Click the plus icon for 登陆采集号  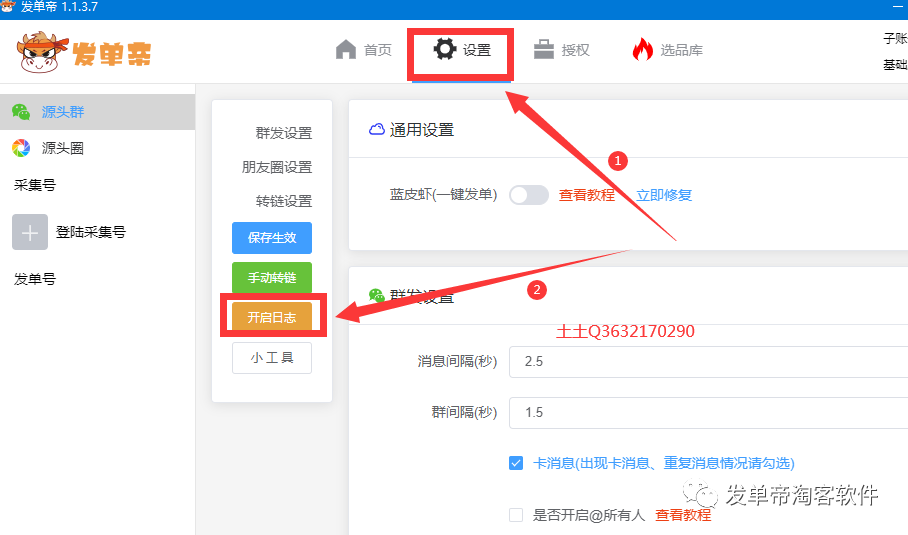coord(30,232)
